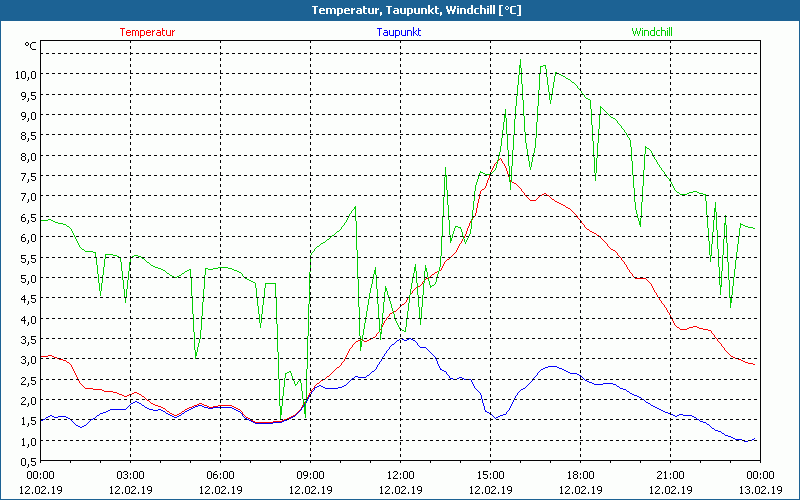800x500 pixels.
Task: Select the 21:00 time axis label
Action: click(670, 475)
